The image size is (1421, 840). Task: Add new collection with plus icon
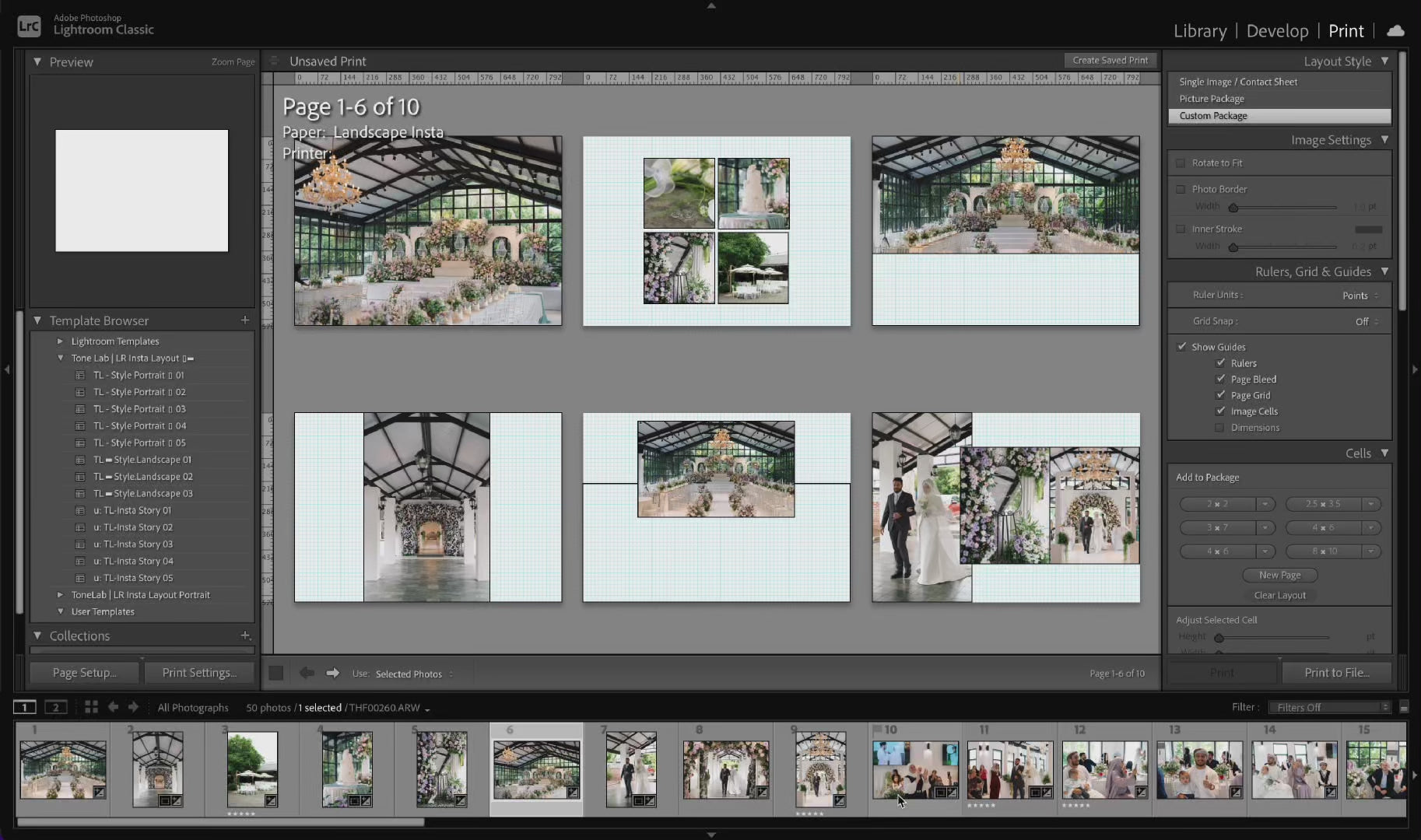coord(245,635)
